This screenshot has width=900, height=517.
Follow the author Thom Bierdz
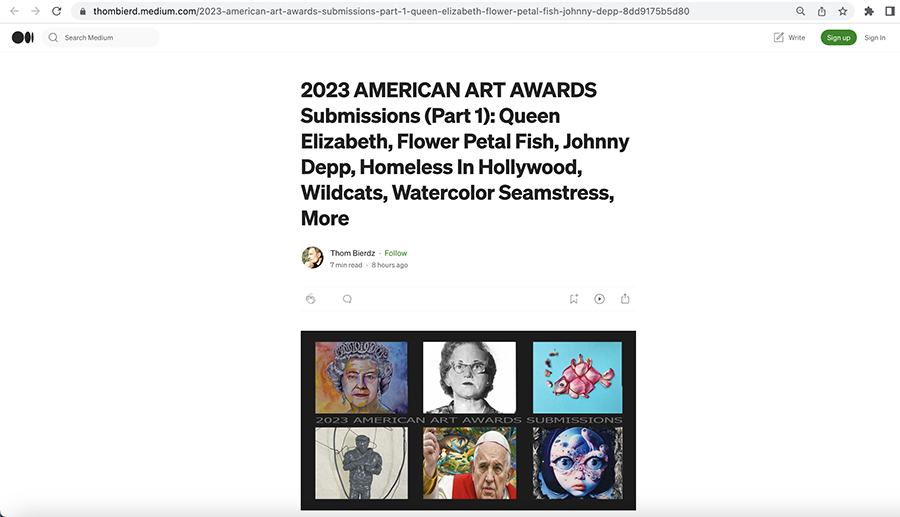tap(395, 253)
